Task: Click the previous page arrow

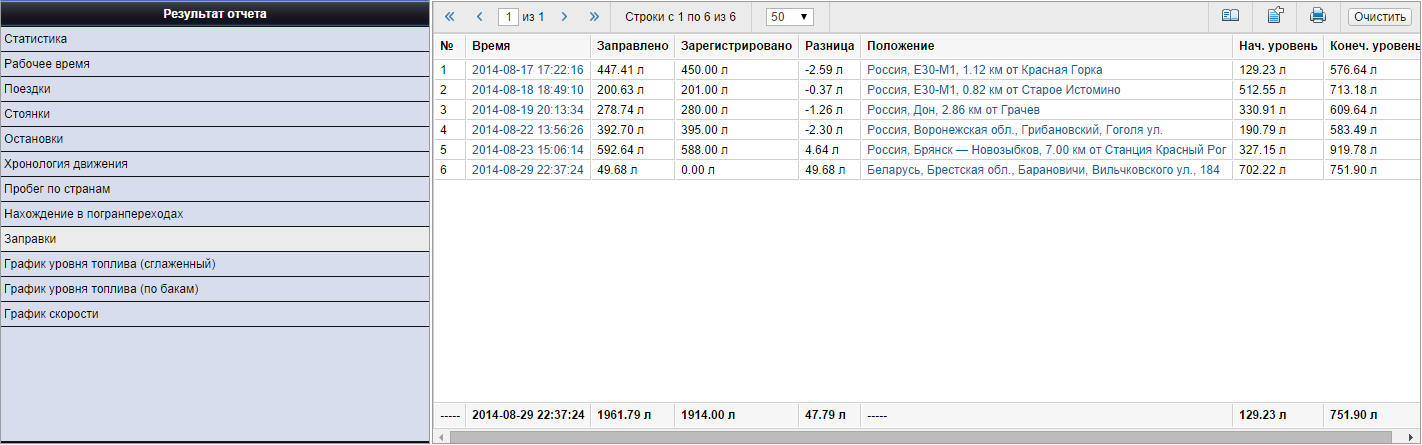Action: (479, 17)
